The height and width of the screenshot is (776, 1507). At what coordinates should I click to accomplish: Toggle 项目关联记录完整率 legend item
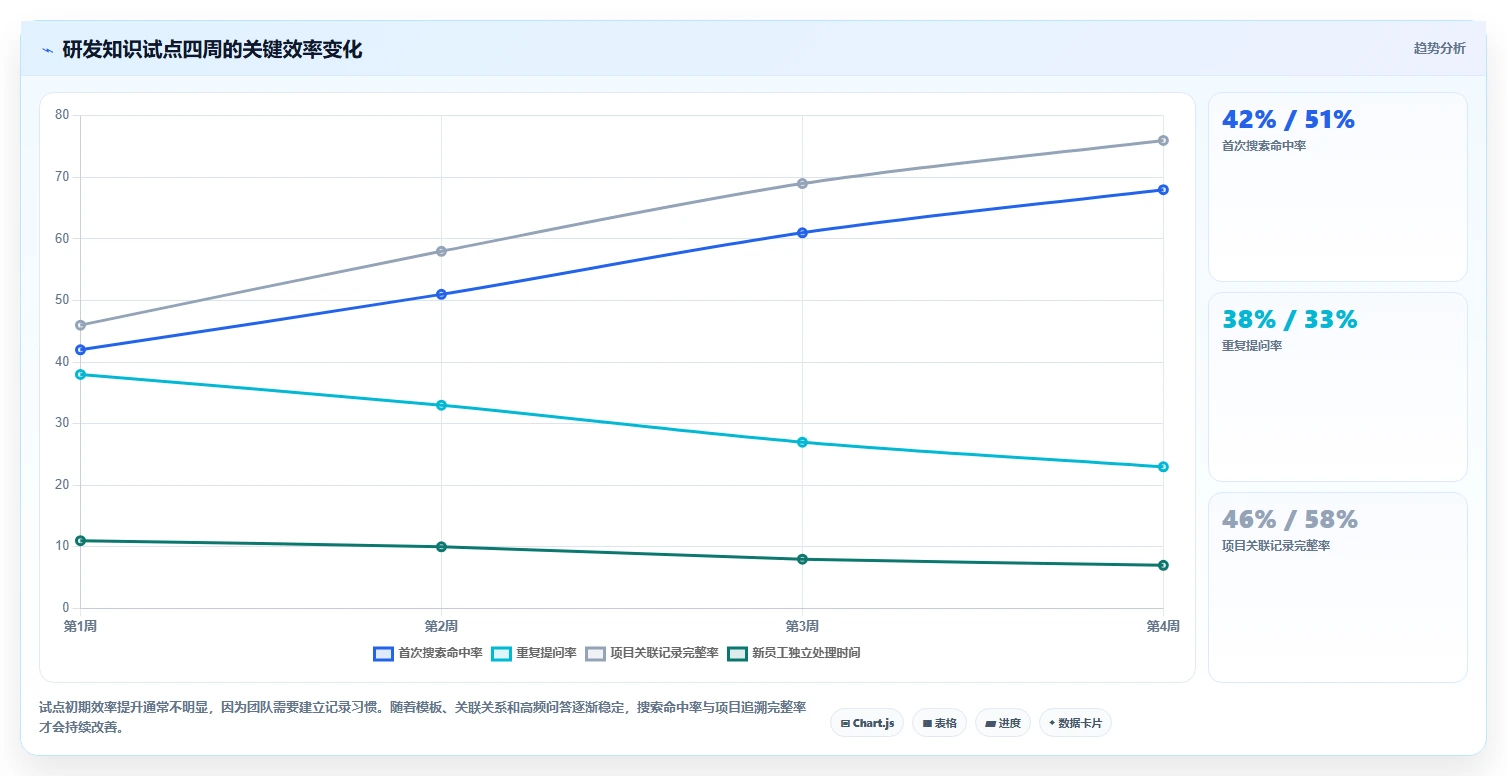(651, 653)
